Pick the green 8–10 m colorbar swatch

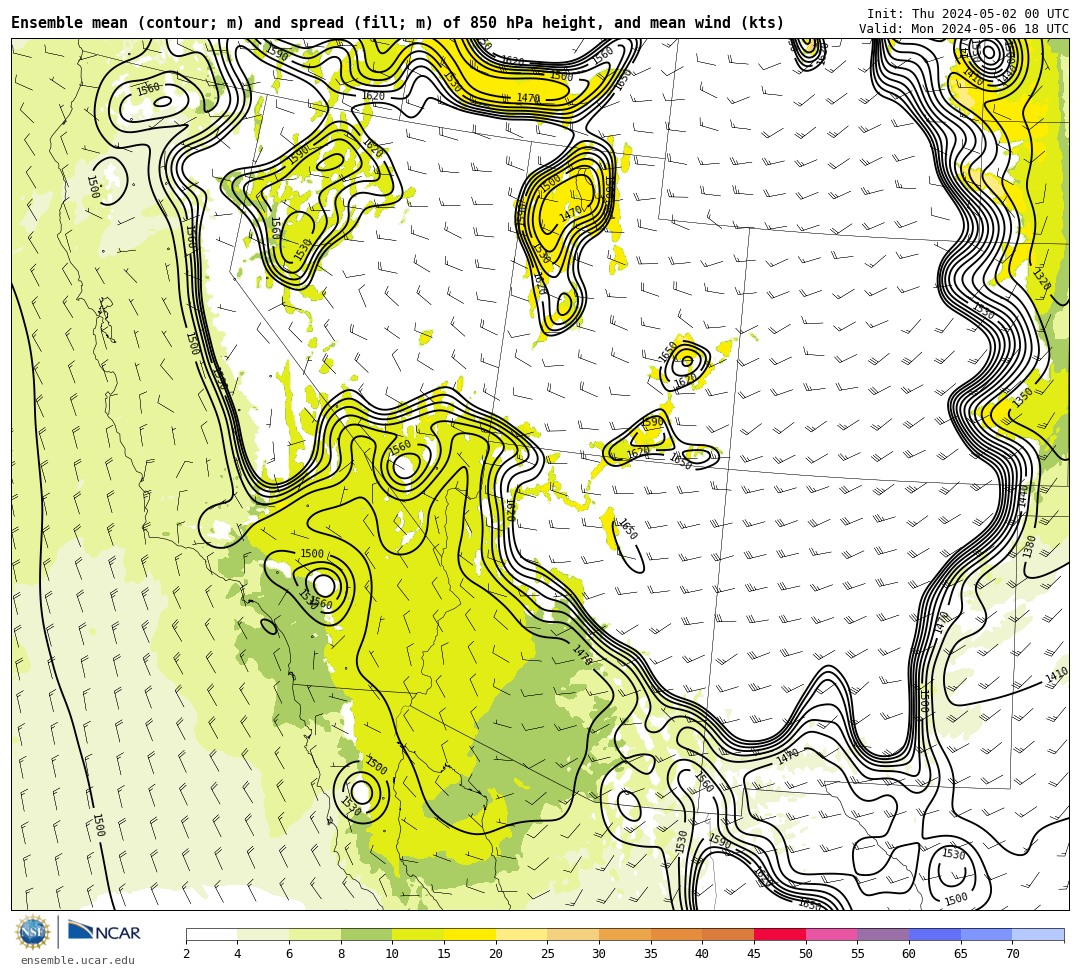[366, 934]
